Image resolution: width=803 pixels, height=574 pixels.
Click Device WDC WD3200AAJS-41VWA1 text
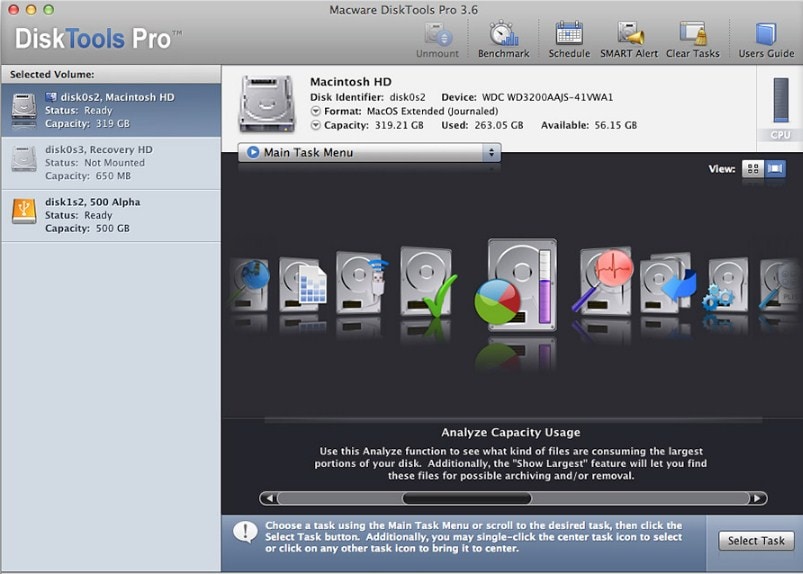pyautogui.click(x=527, y=97)
